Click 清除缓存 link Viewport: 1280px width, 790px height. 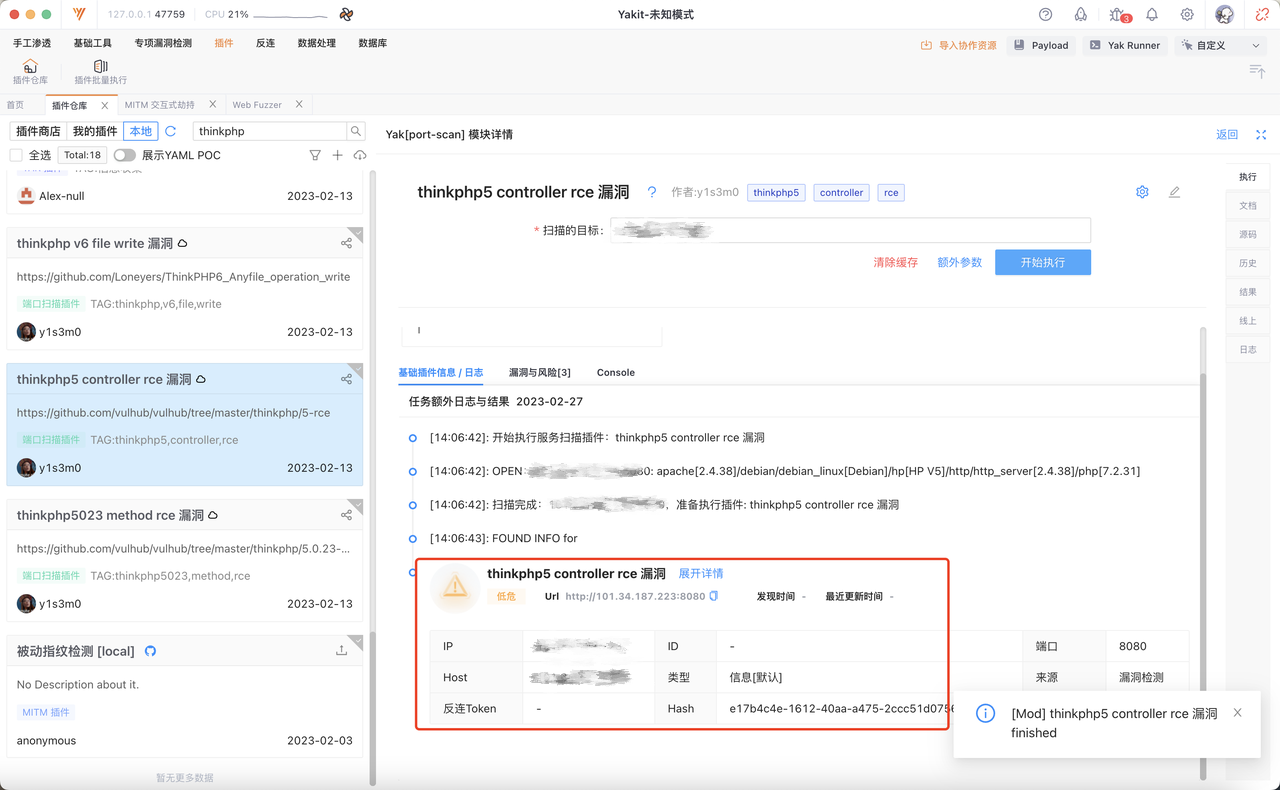[895, 262]
